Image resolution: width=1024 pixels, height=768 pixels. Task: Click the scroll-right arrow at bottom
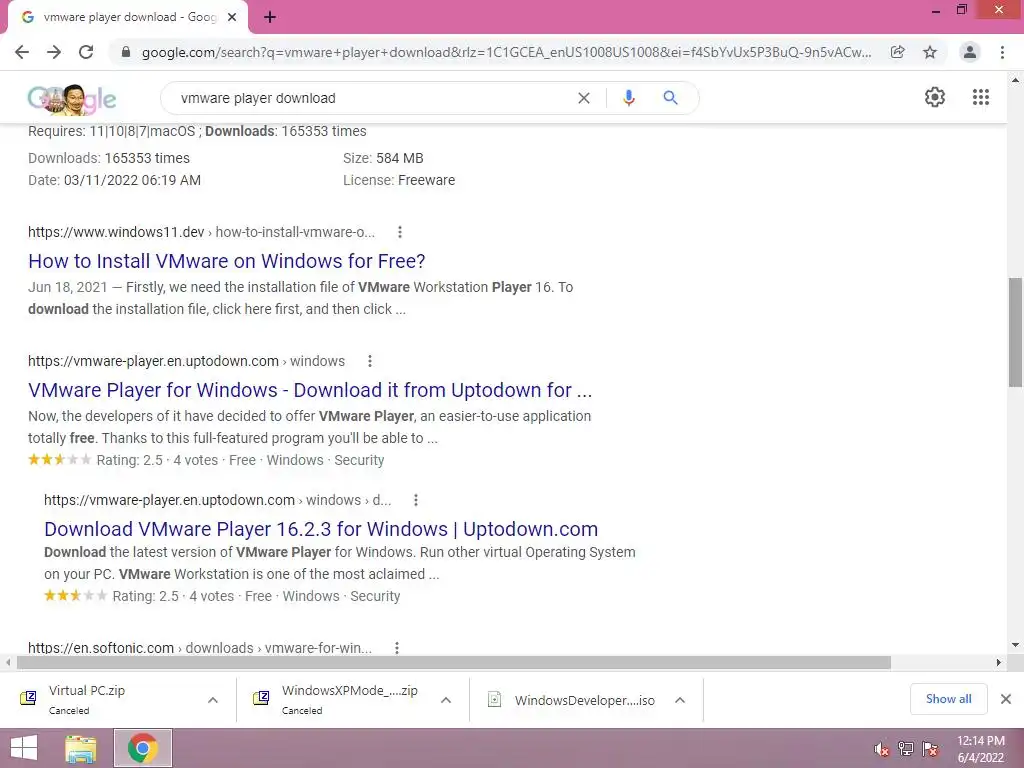[x=999, y=663]
